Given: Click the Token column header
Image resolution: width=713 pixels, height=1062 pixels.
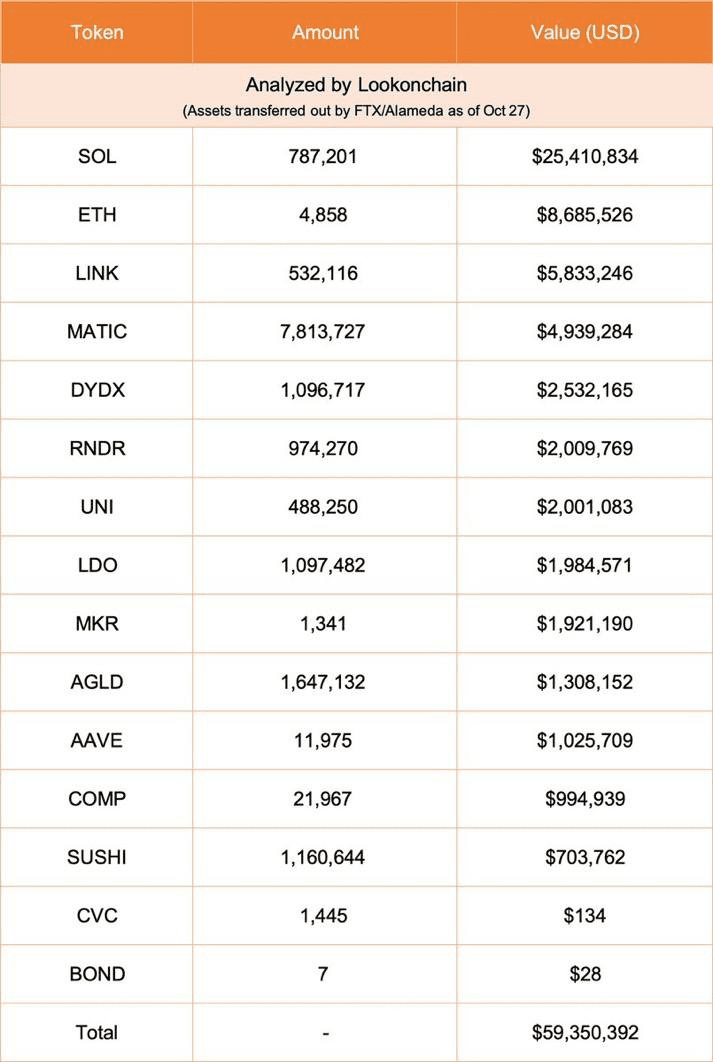Looking at the screenshot, I should (x=97, y=33).
